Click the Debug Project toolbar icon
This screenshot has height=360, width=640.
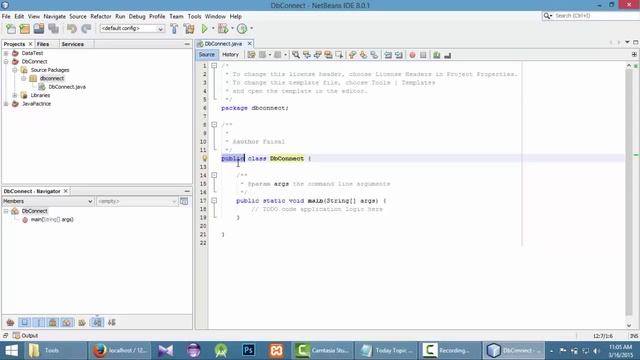tap(223, 29)
